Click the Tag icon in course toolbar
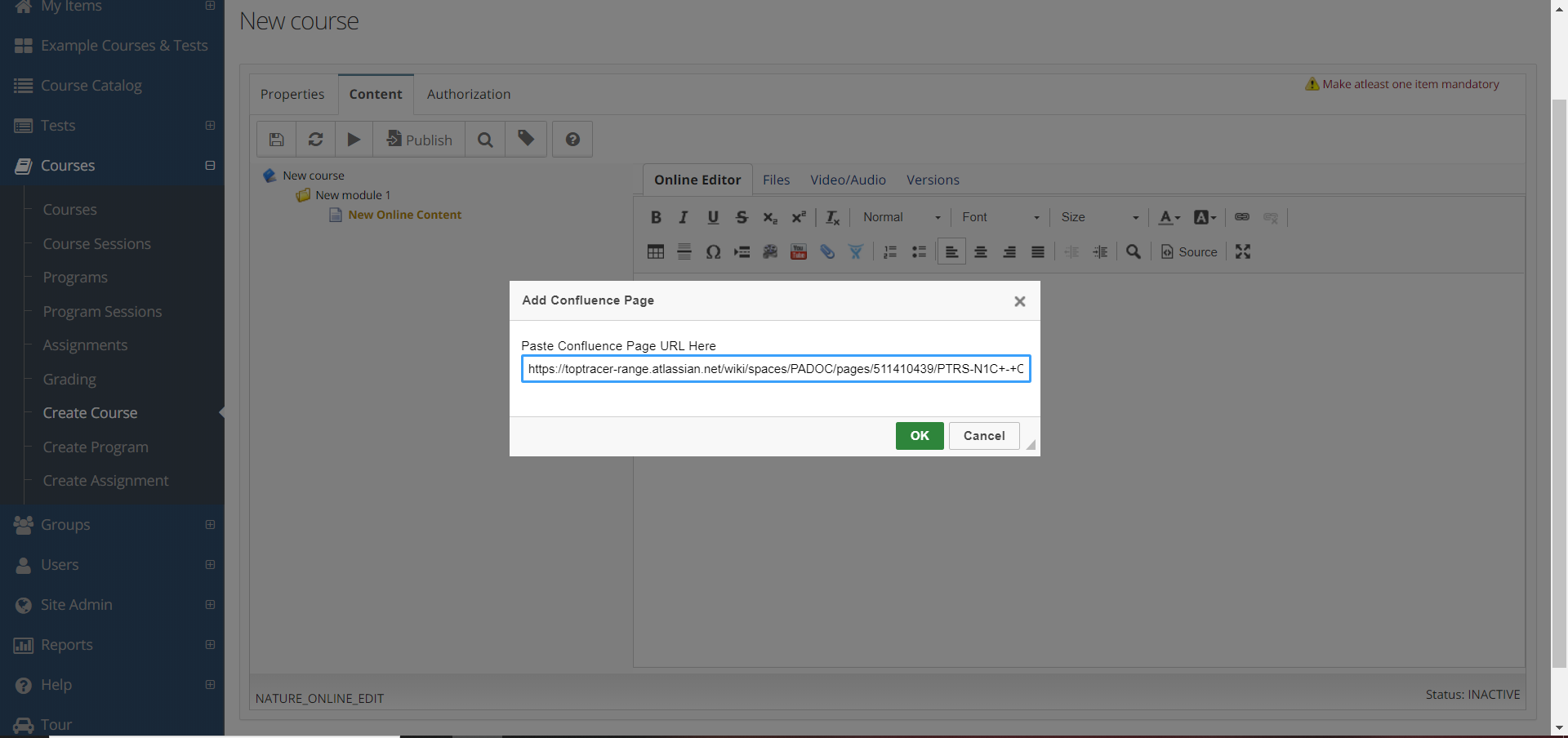This screenshot has height=738, width=1568. tap(526, 140)
